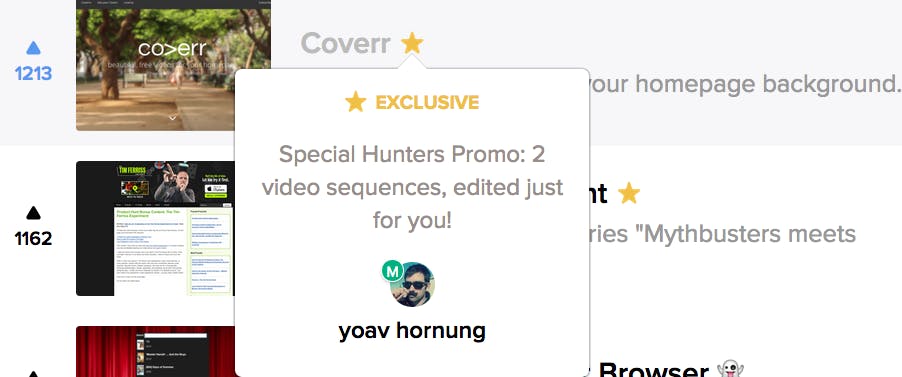Viewport: 902px width, 377px height.
Task: Click the Special Hunters Promo description
Action: (412, 188)
